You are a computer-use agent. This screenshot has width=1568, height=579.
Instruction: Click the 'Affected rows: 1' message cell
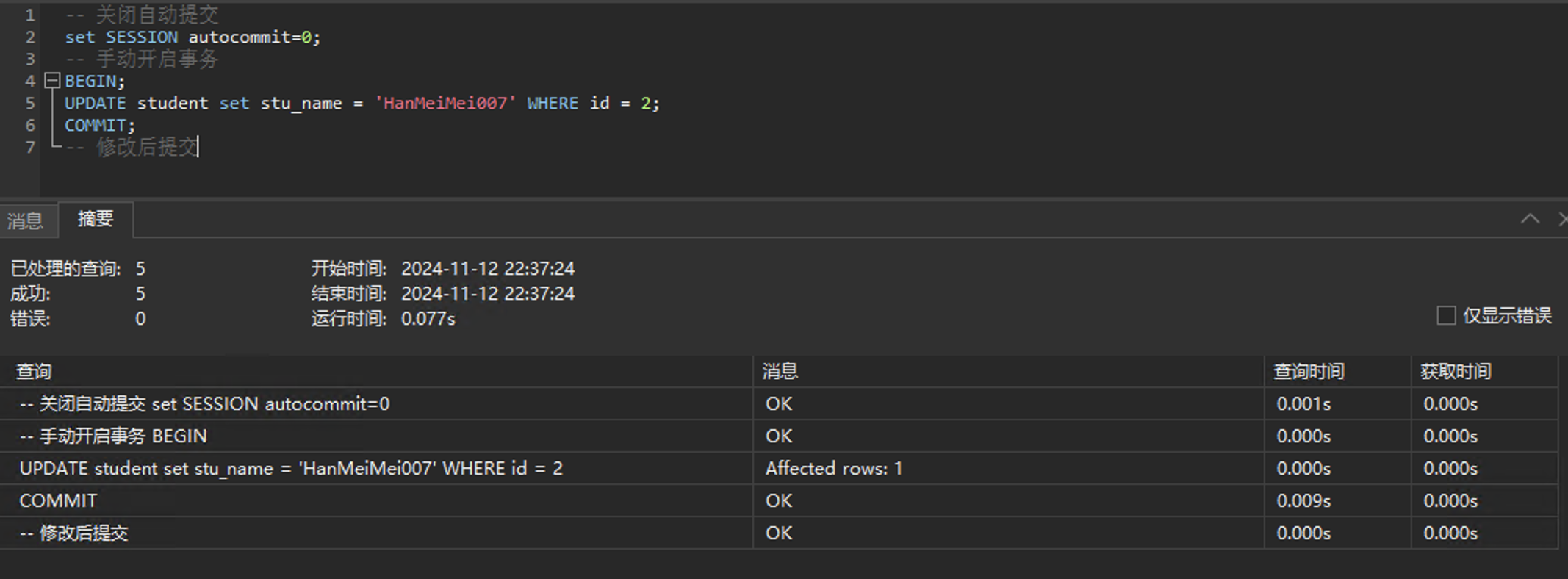[833, 469]
